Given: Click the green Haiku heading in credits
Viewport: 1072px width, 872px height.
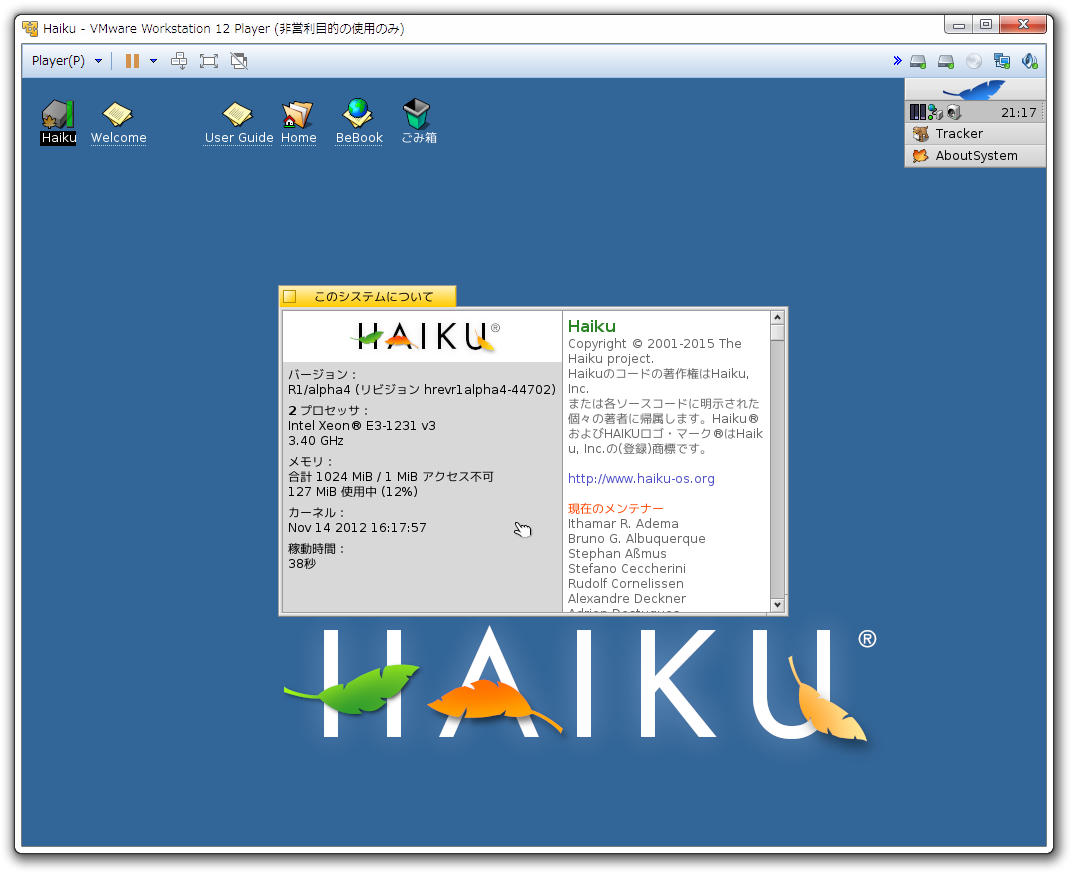Looking at the screenshot, I should (x=591, y=326).
